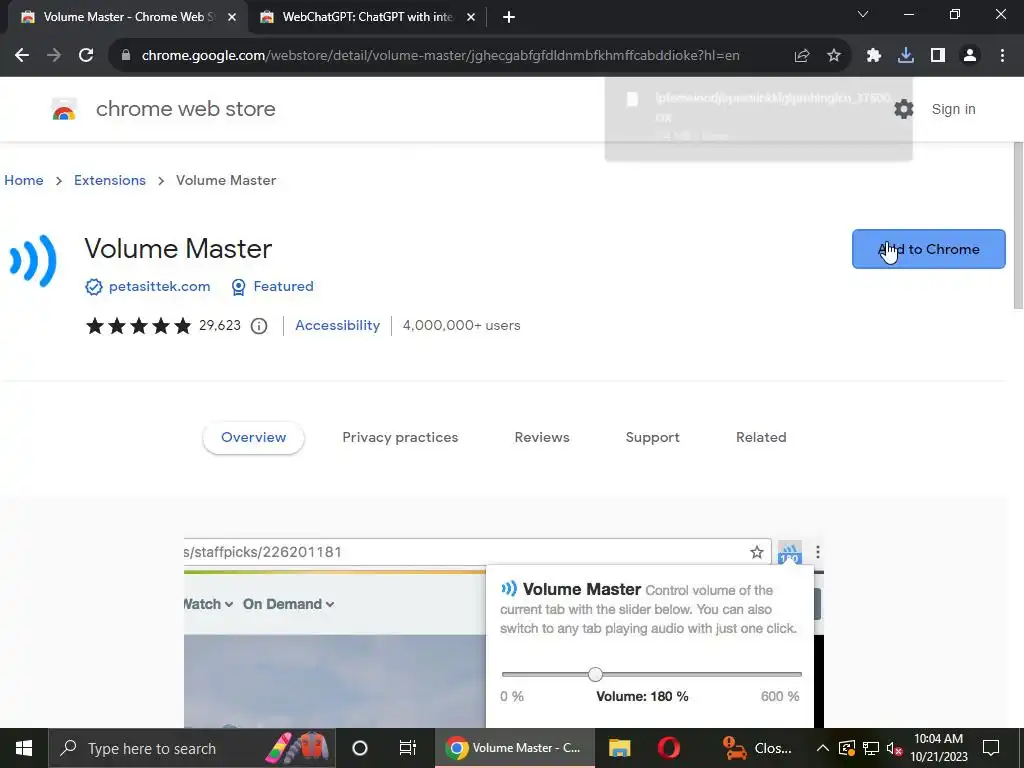The width and height of the screenshot is (1024, 768).
Task: Open the Extensions puzzle icon
Action: (x=874, y=56)
